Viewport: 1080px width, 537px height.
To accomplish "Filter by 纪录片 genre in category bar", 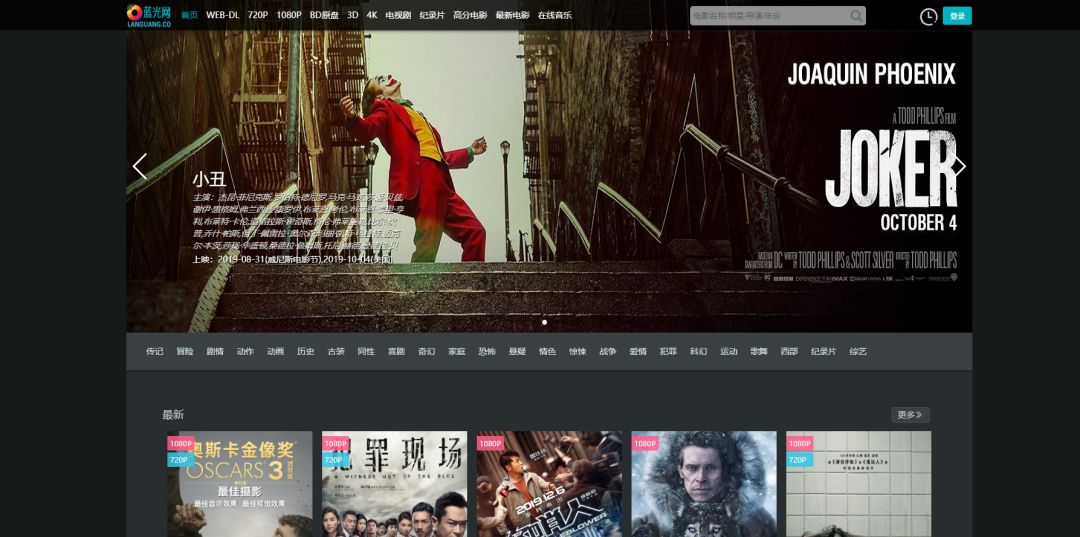I will click(824, 352).
